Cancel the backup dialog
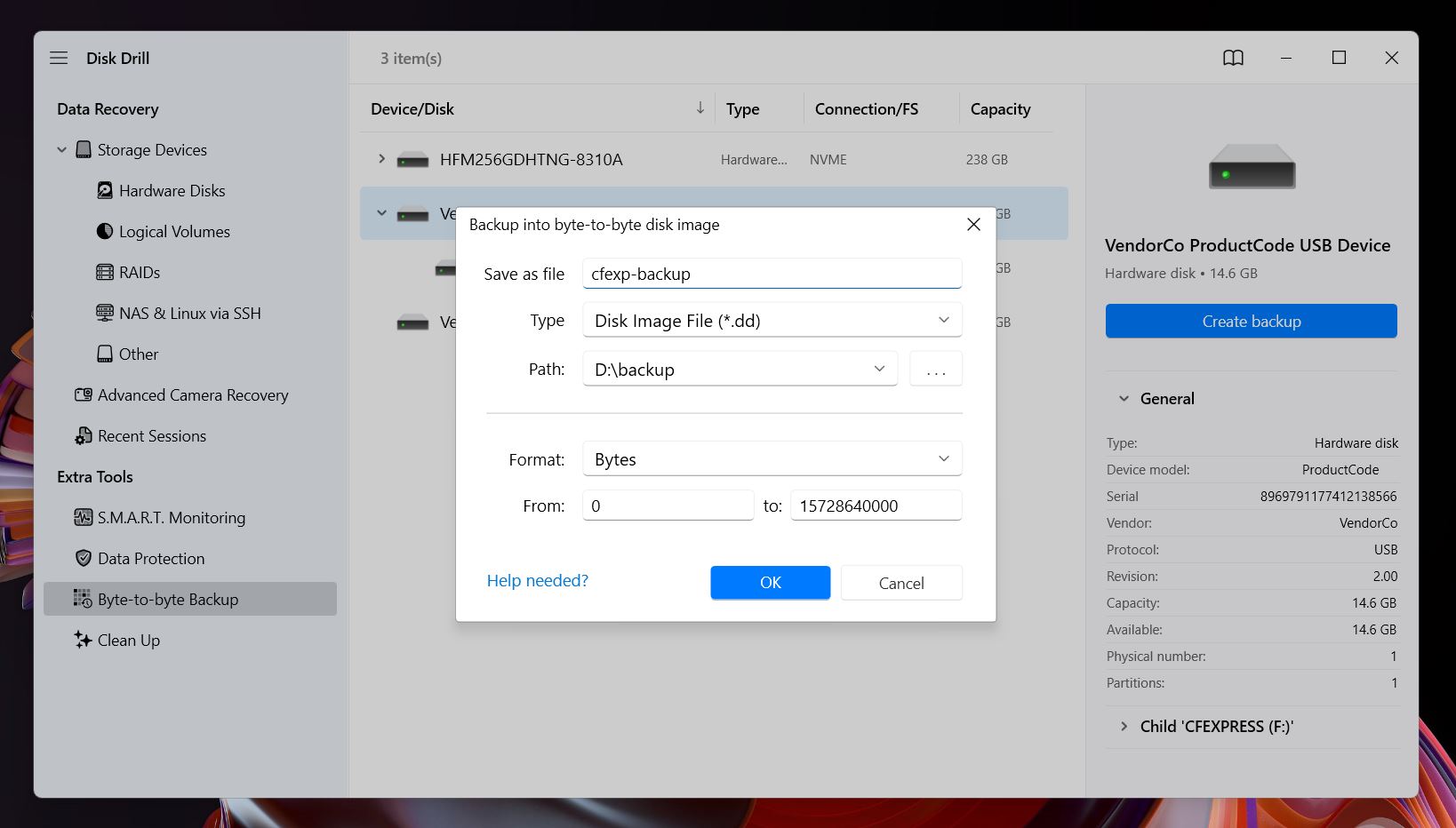Image resolution: width=1456 pixels, height=828 pixels. click(x=901, y=583)
